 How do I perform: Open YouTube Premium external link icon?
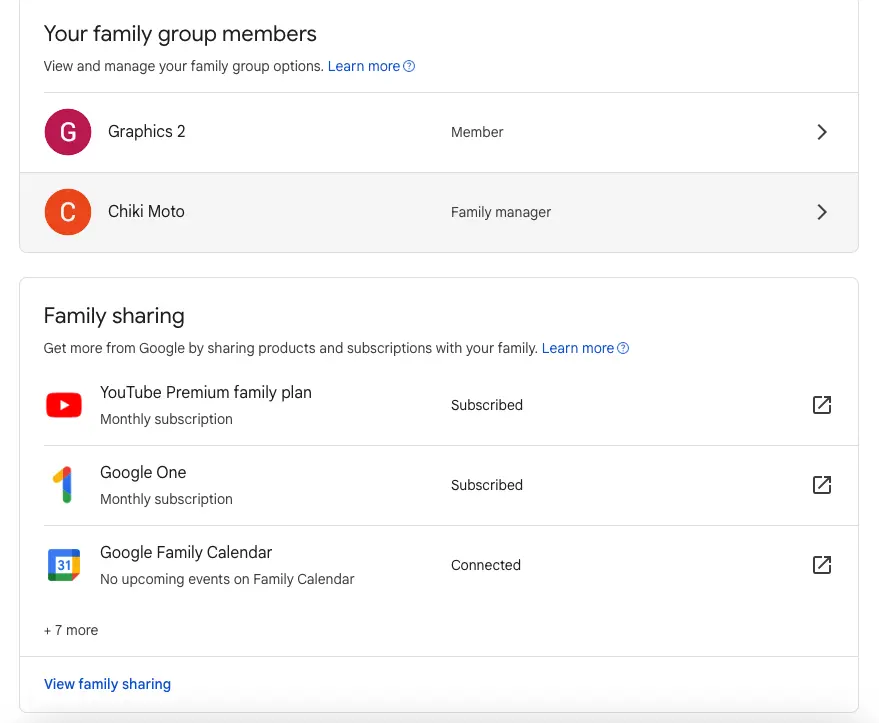822,405
